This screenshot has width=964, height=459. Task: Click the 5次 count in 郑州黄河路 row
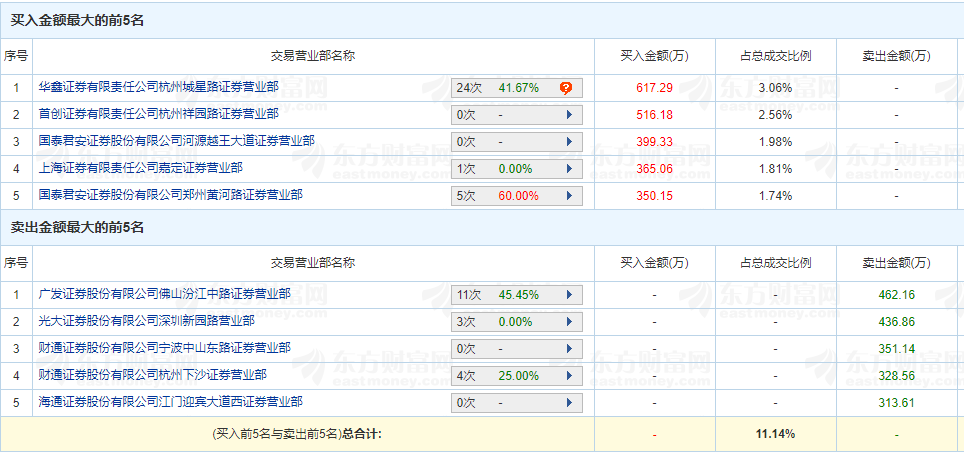point(466,196)
